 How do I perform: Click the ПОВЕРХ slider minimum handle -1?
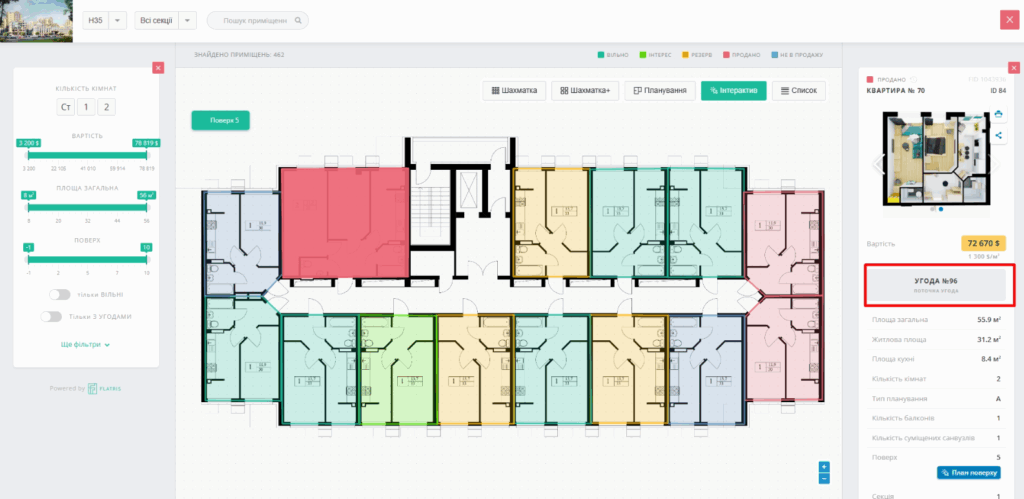point(28,248)
